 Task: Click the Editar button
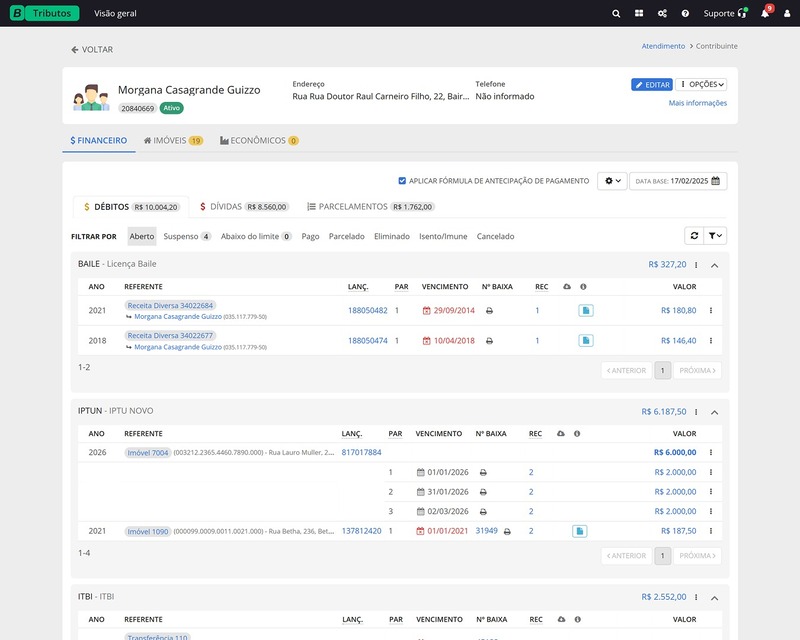[651, 85]
